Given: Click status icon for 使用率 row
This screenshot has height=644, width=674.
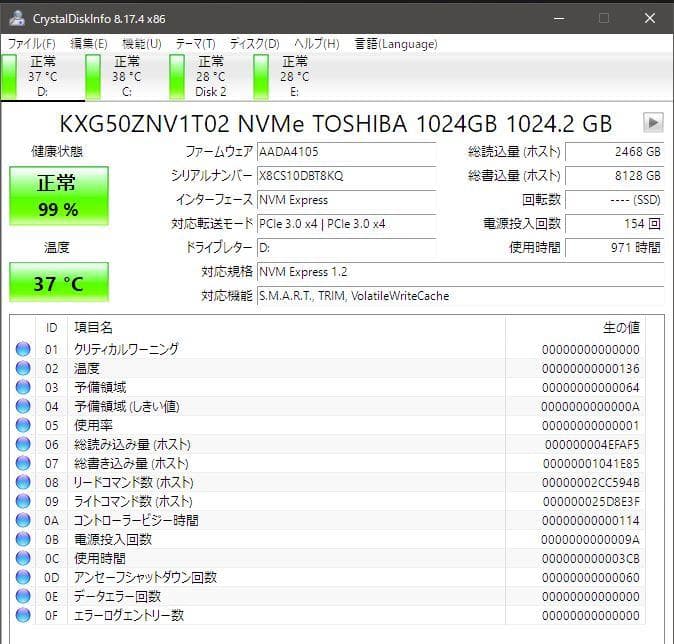Looking at the screenshot, I should click(x=23, y=425).
